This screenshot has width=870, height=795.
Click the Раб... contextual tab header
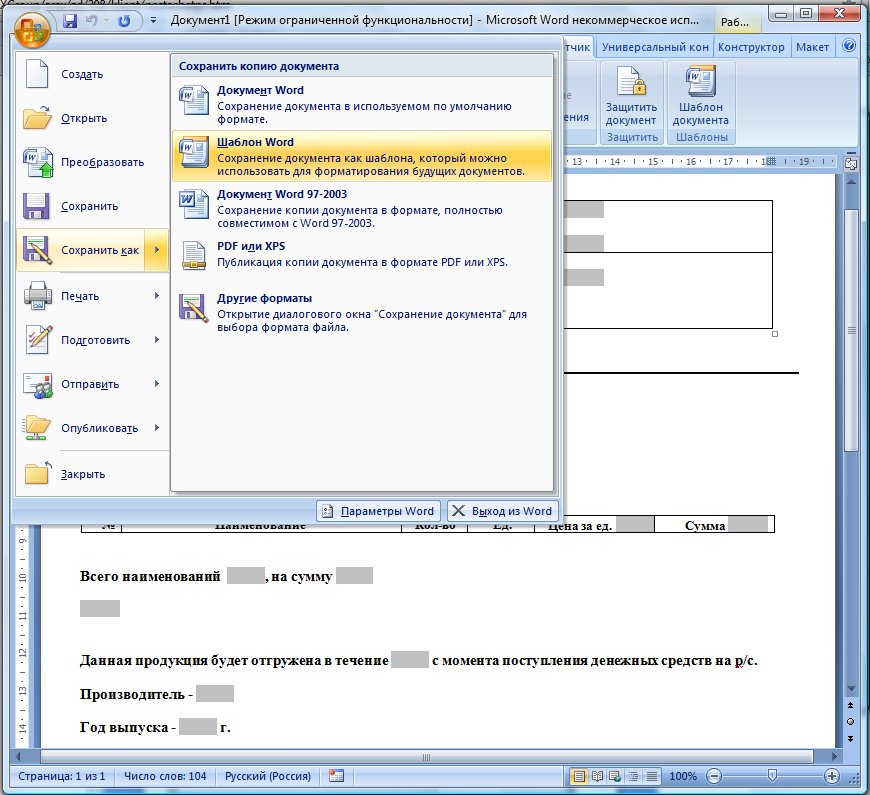(x=735, y=22)
